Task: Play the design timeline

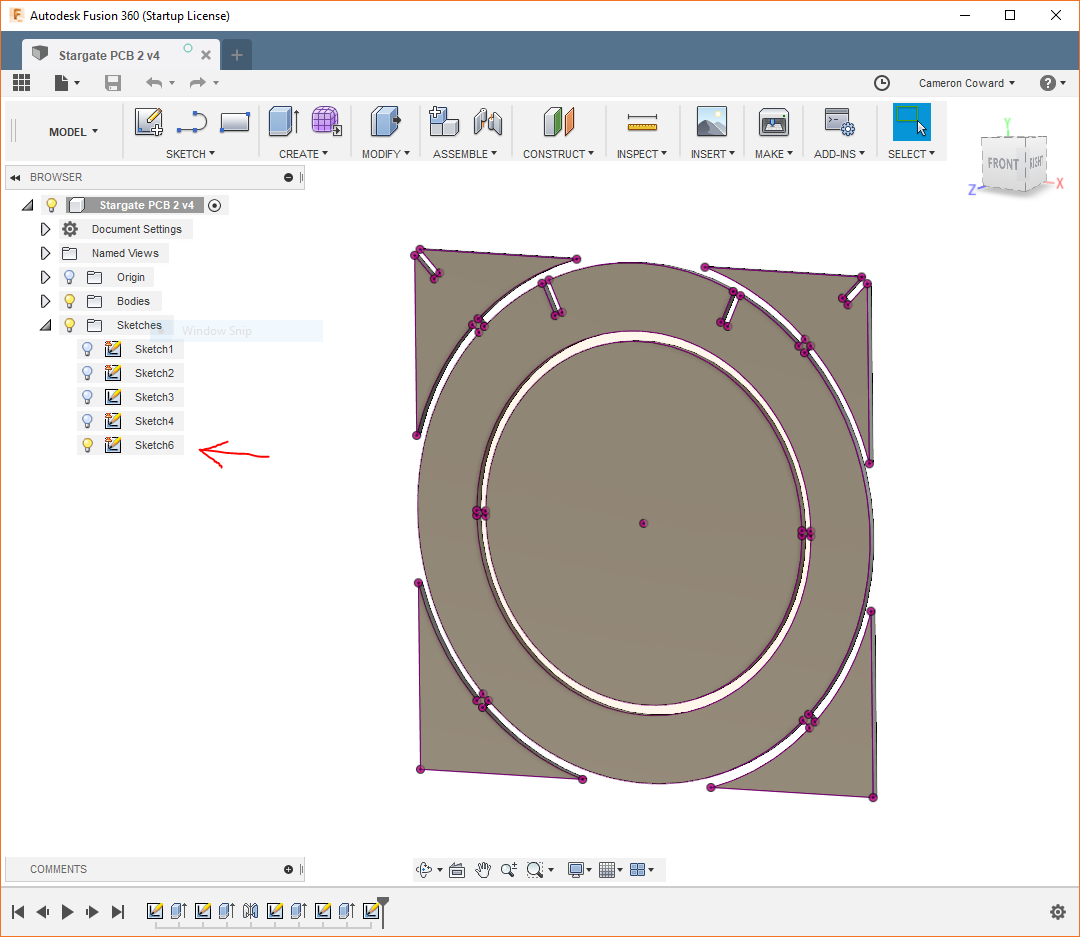Action: pos(67,912)
